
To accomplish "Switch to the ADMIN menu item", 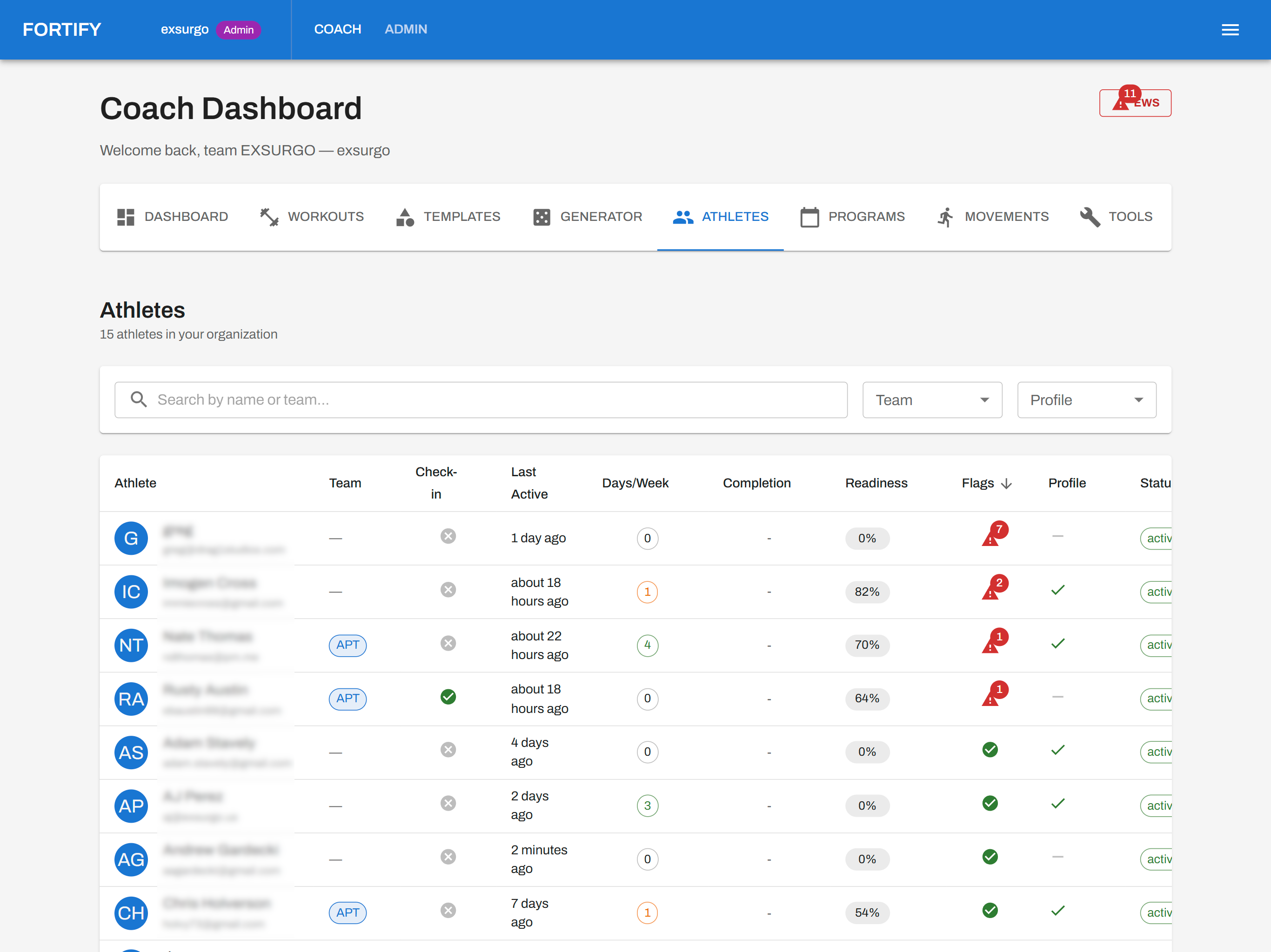I will click(406, 29).
